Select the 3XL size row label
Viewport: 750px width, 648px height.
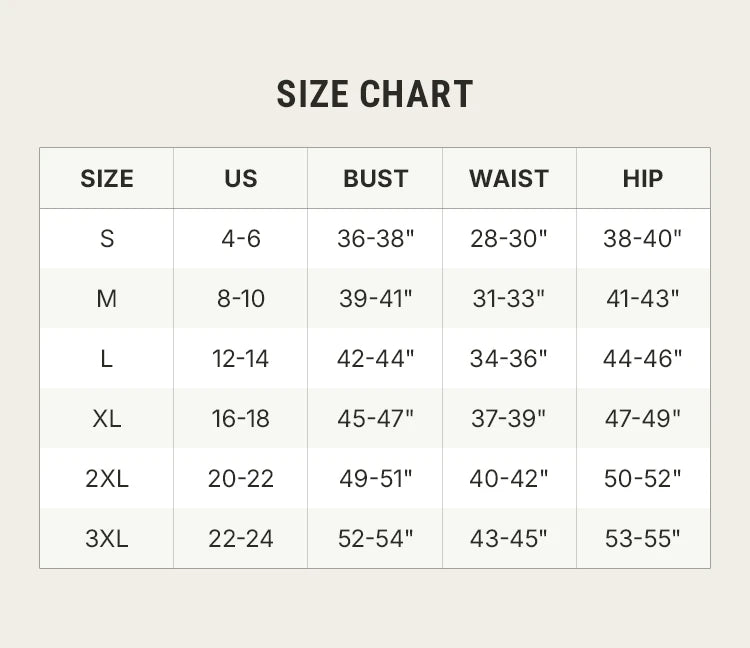click(x=107, y=539)
